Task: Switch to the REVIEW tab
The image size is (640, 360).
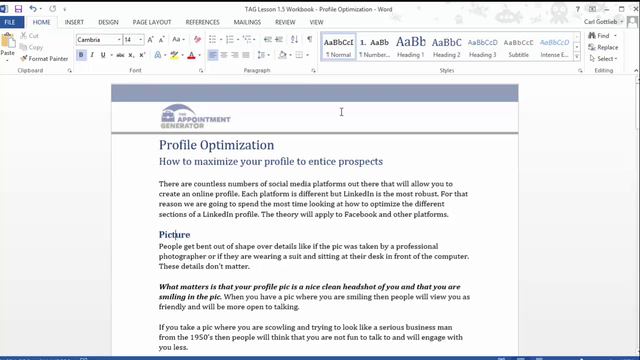Action: (285, 22)
